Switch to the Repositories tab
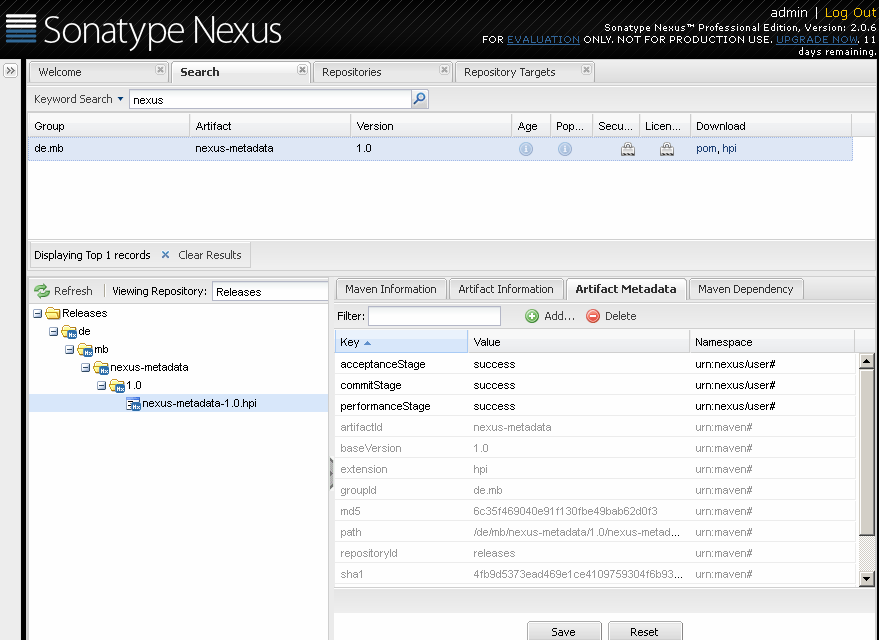879x640 pixels. [351, 72]
